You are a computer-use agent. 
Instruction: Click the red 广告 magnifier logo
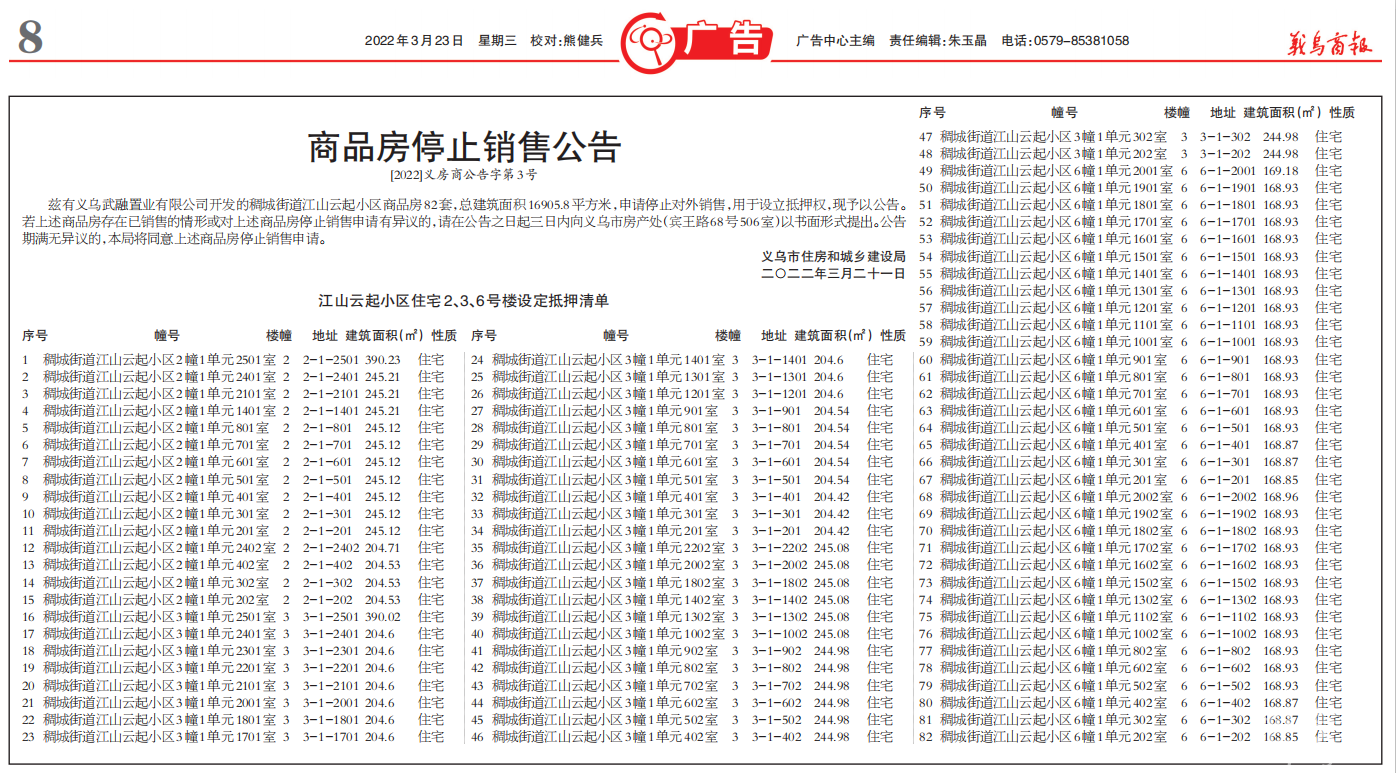coord(696,42)
